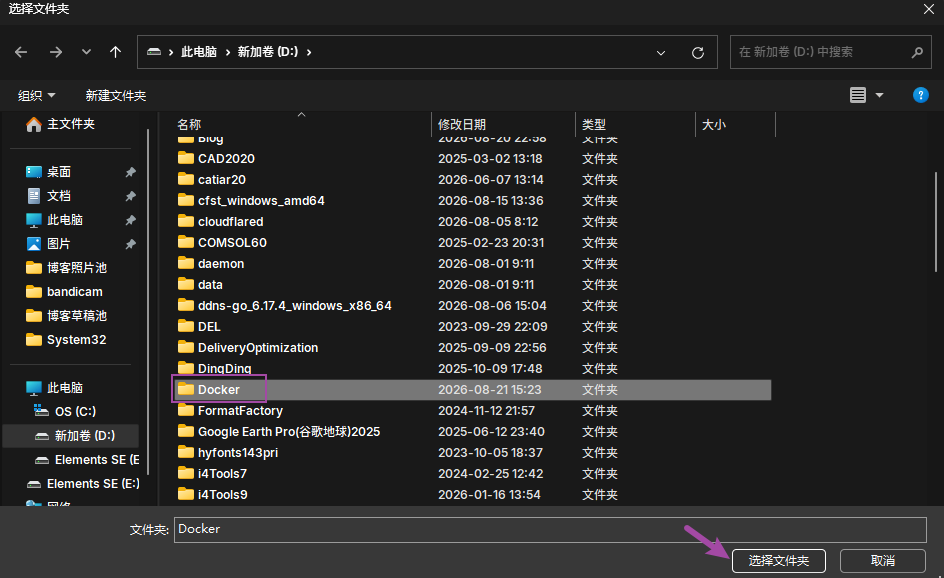
Task: Sort by 类型 column header
Action: click(594, 125)
